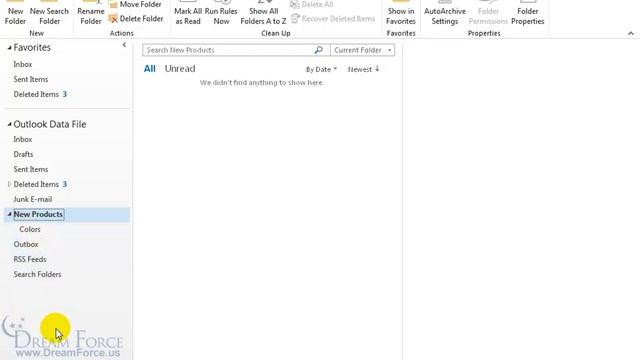Click the Move Folder icon
The image size is (640, 360).
click(x=113, y=4)
